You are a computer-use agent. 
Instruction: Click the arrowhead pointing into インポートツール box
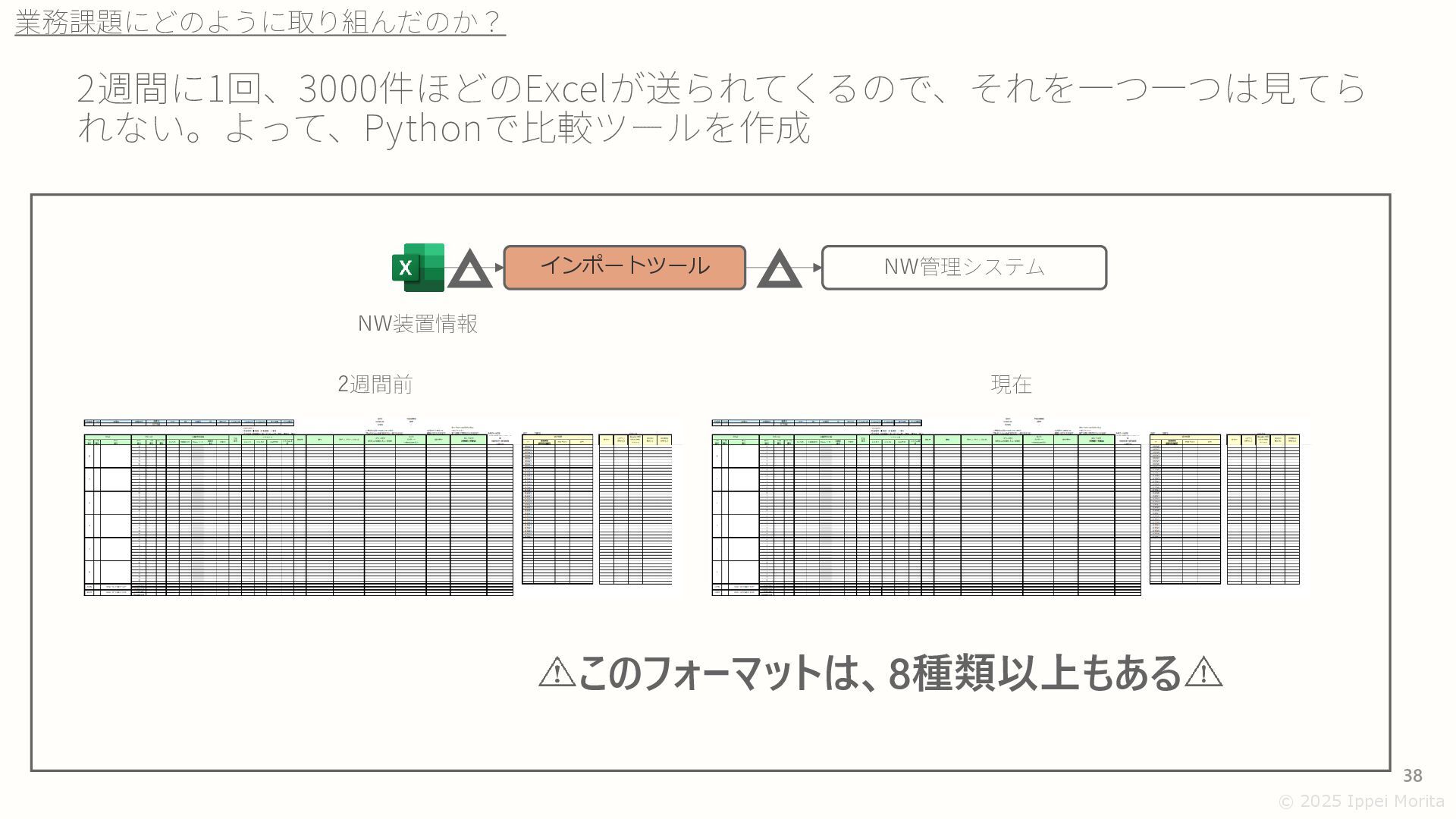499,268
